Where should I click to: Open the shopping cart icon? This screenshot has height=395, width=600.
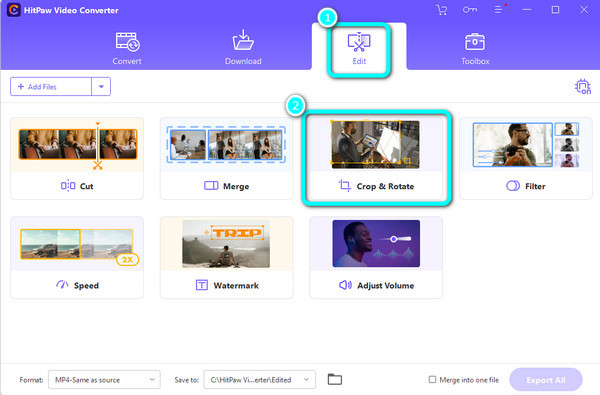click(x=442, y=10)
